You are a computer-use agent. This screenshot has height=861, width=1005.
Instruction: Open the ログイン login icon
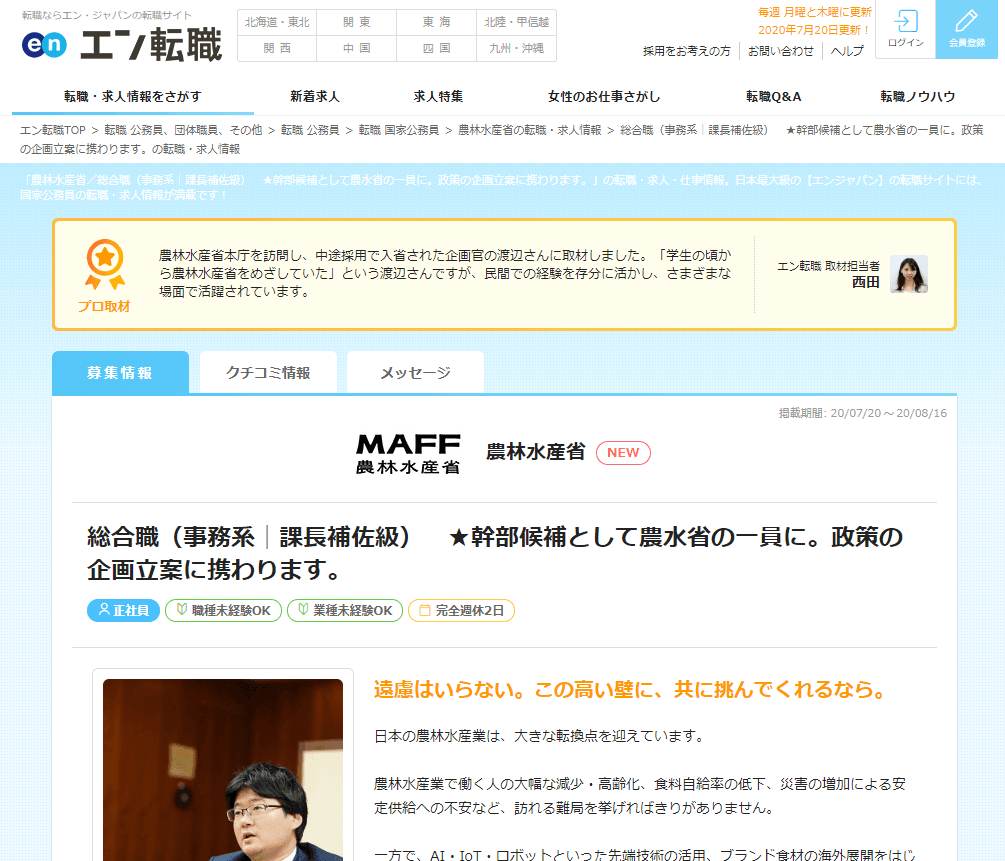pyautogui.click(x=905, y=29)
